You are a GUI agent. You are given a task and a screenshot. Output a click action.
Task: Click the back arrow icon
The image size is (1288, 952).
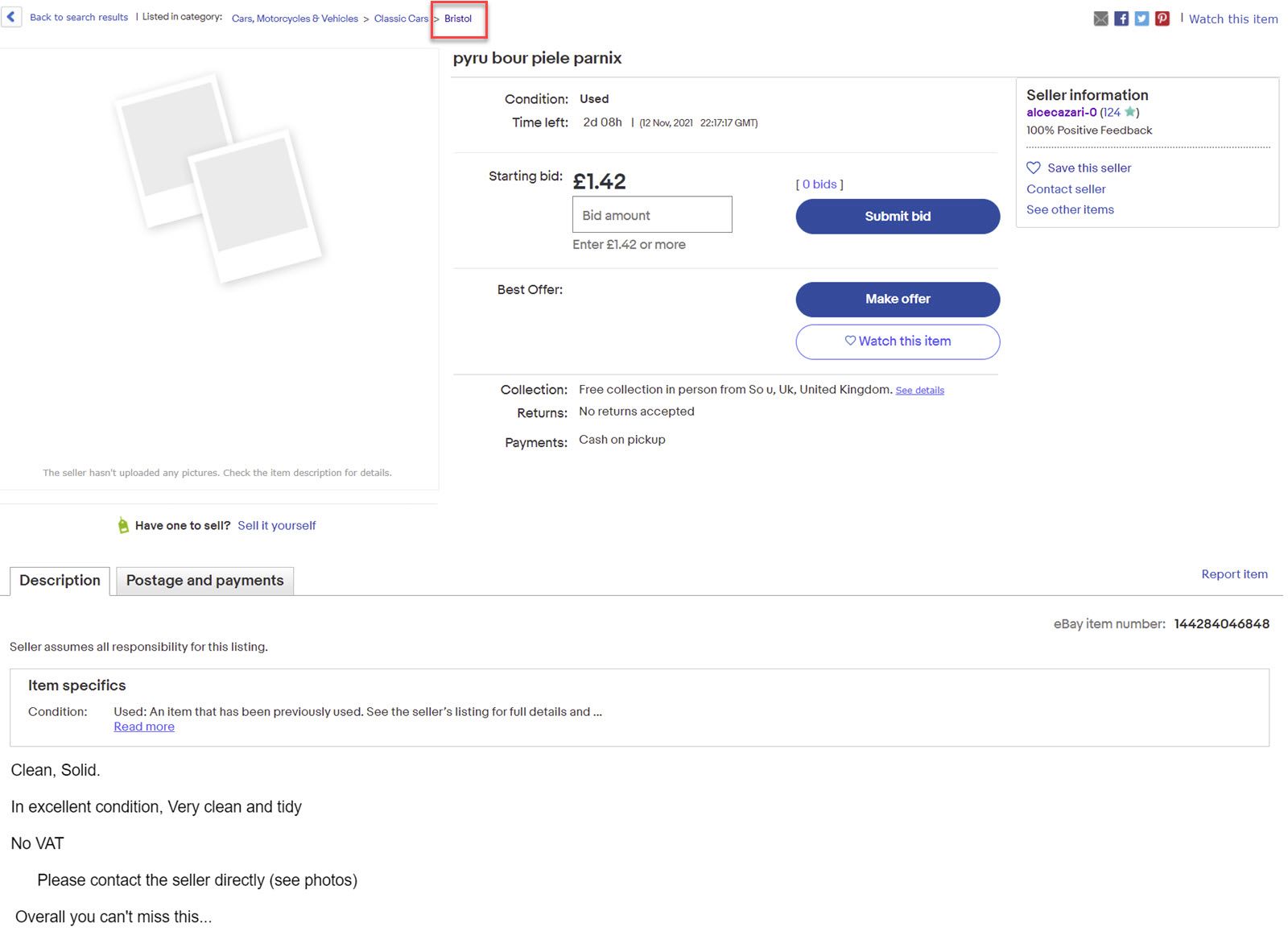pos(11,17)
